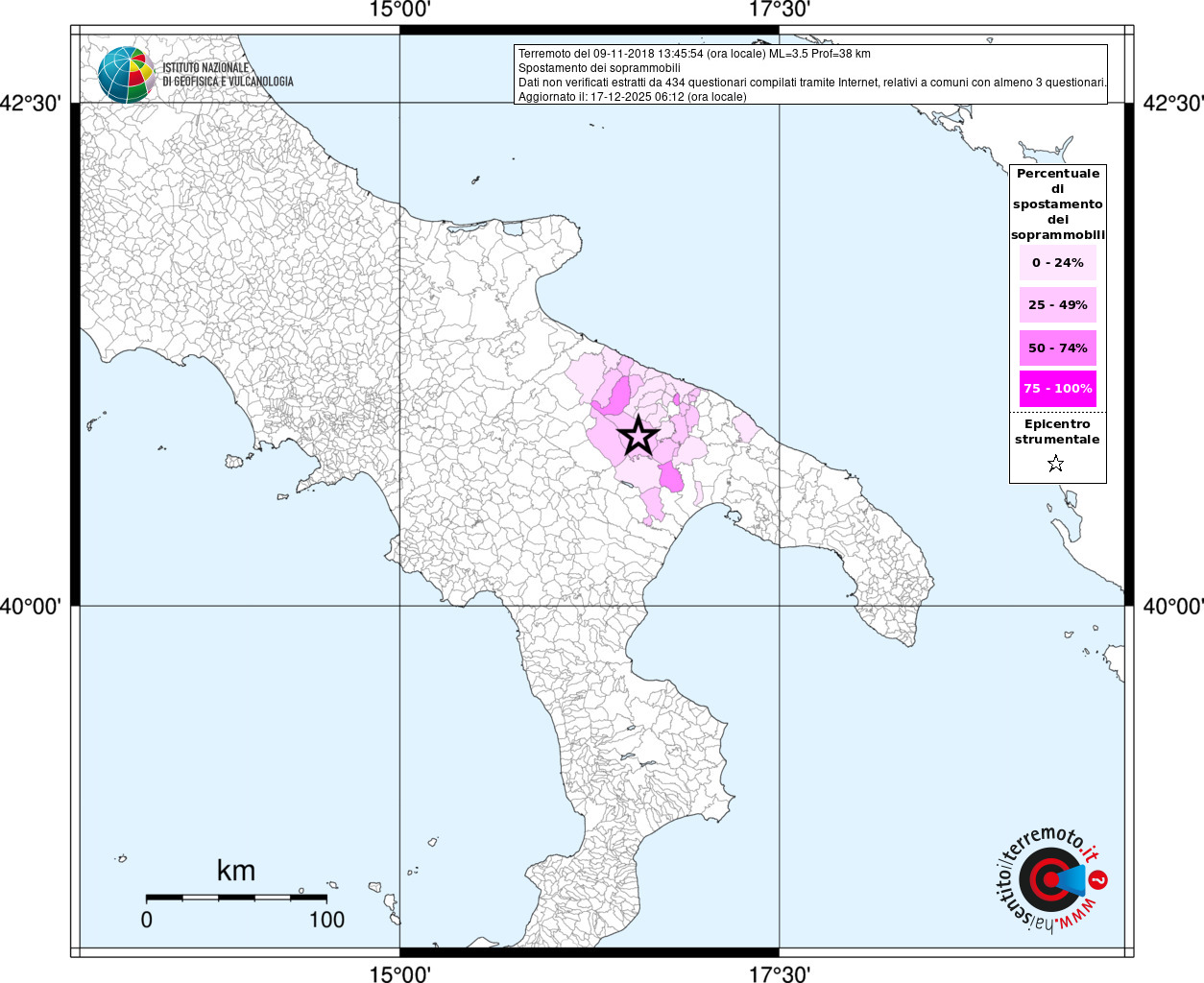Click the 'km' scale bar label
The height and width of the screenshot is (983, 1204).
point(236,871)
